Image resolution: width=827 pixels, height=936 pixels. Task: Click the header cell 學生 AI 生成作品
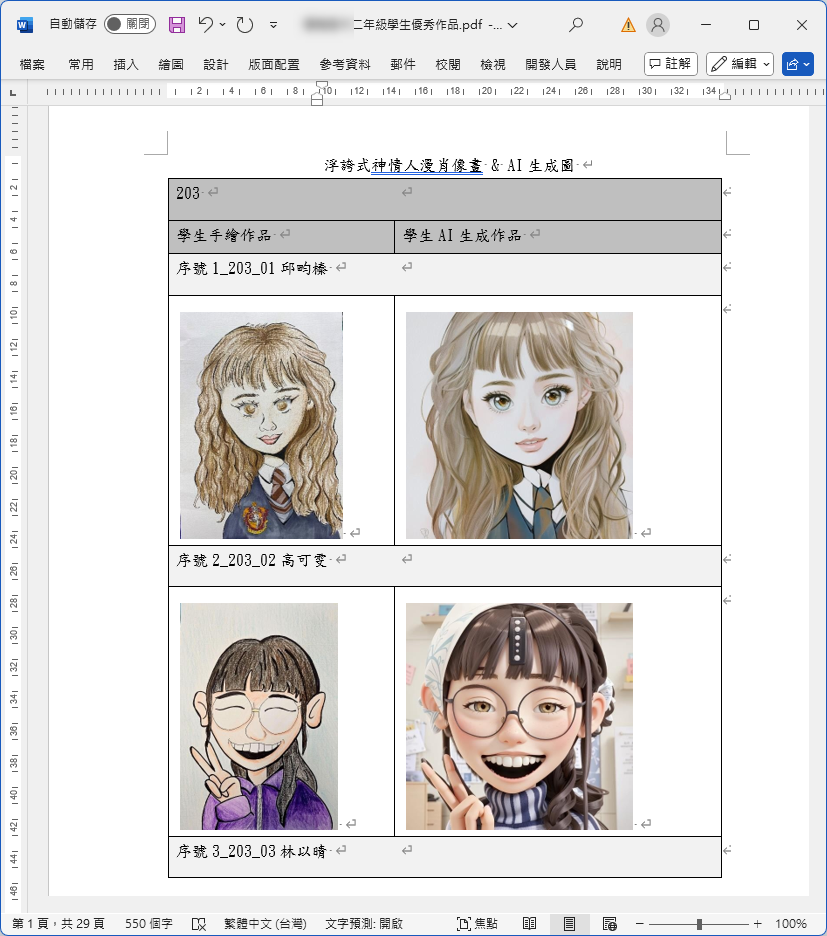tap(558, 236)
